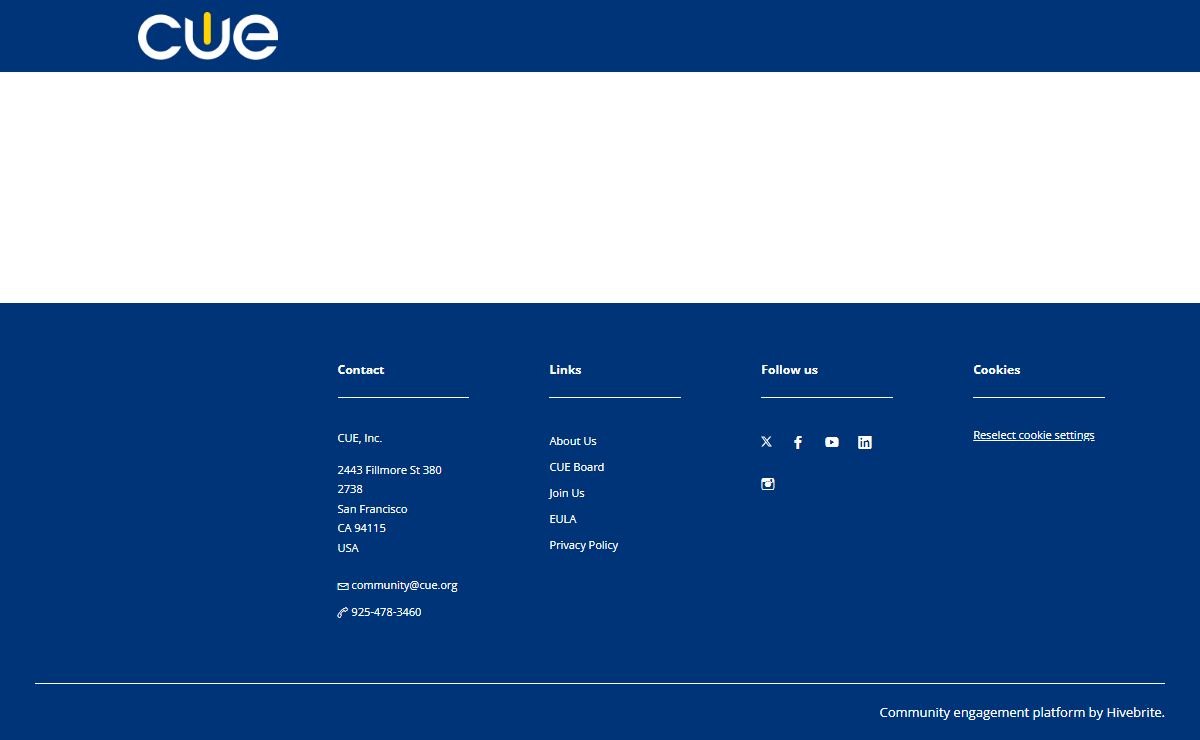Screen dimensions: 1200x740
Task: Open the Instagram icon under Follow us
Action: [x=768, y=484]
